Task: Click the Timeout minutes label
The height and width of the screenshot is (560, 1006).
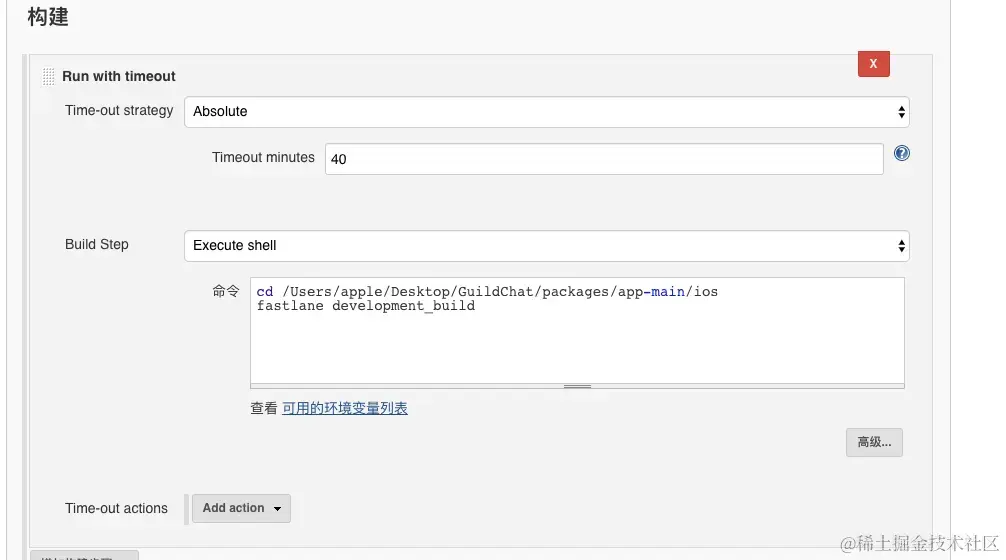Action: [x=263, y=157]
